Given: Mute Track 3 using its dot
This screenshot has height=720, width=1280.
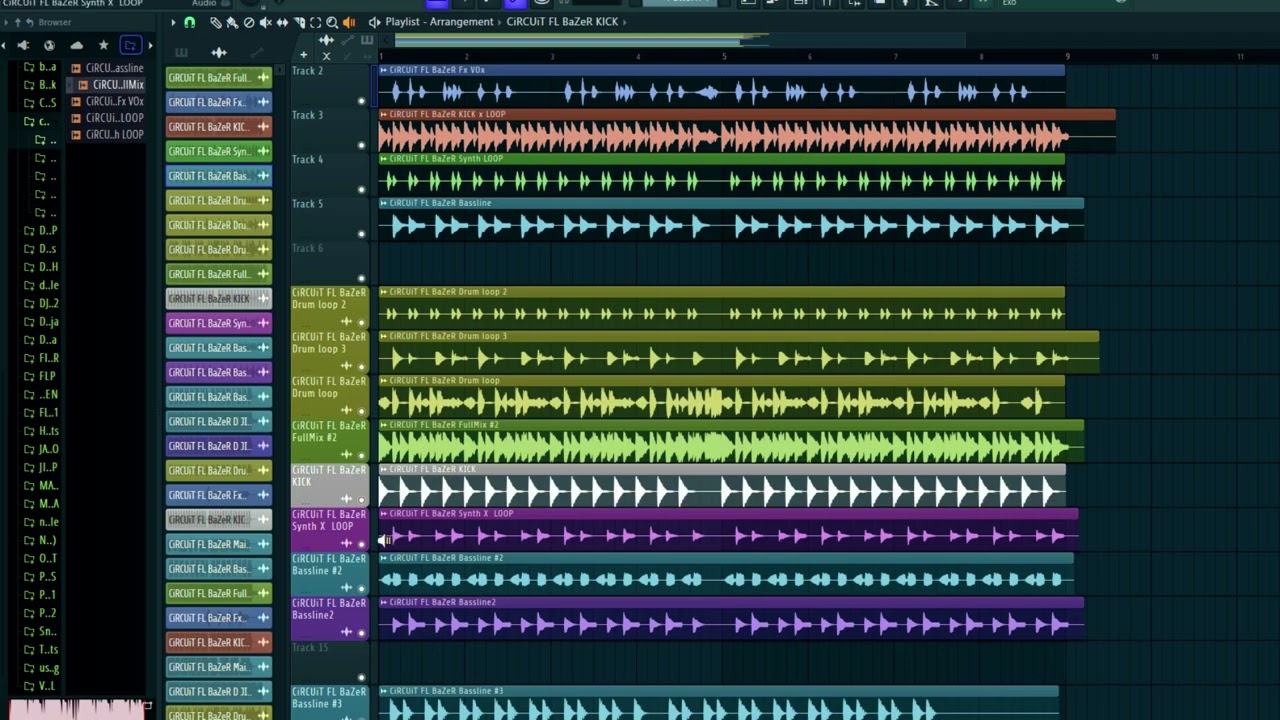Looking at the screenshot, I should click(x=362, y=145).
